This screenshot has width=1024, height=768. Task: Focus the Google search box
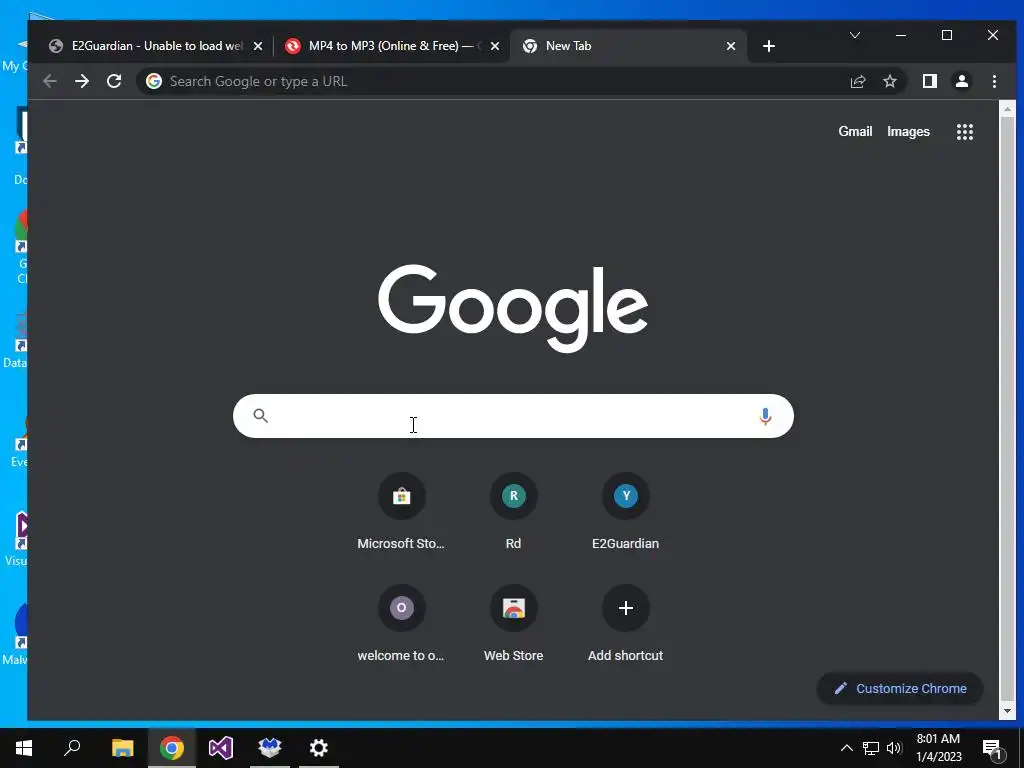point(513,416)
